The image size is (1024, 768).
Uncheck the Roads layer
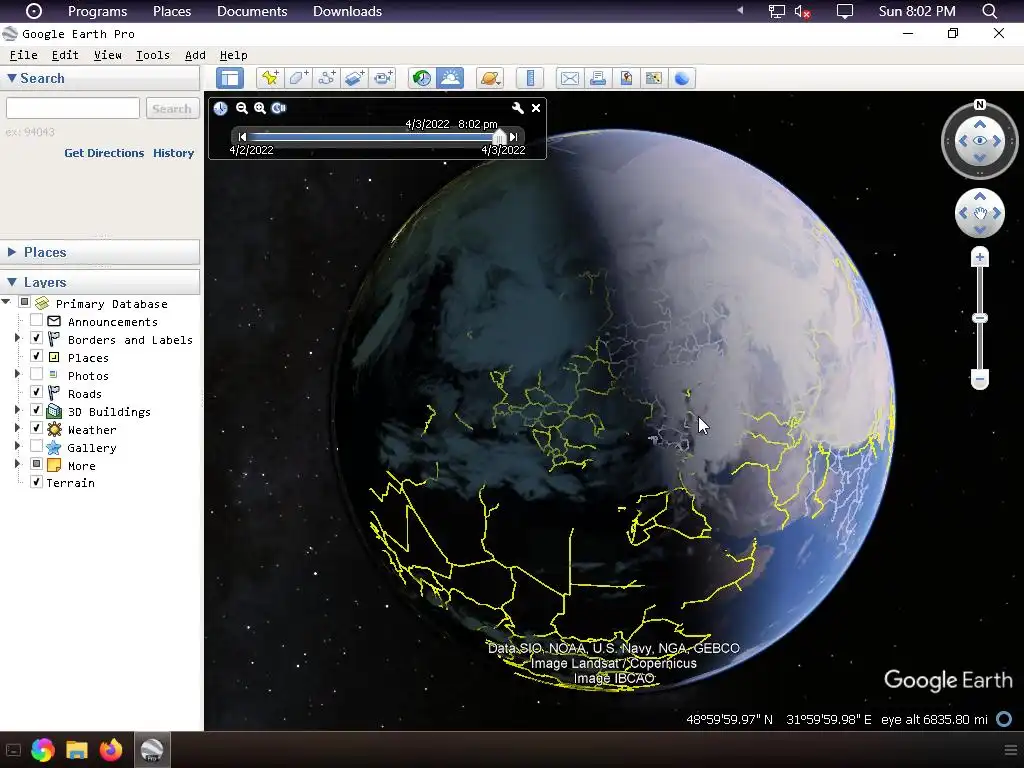coord(37,392)
